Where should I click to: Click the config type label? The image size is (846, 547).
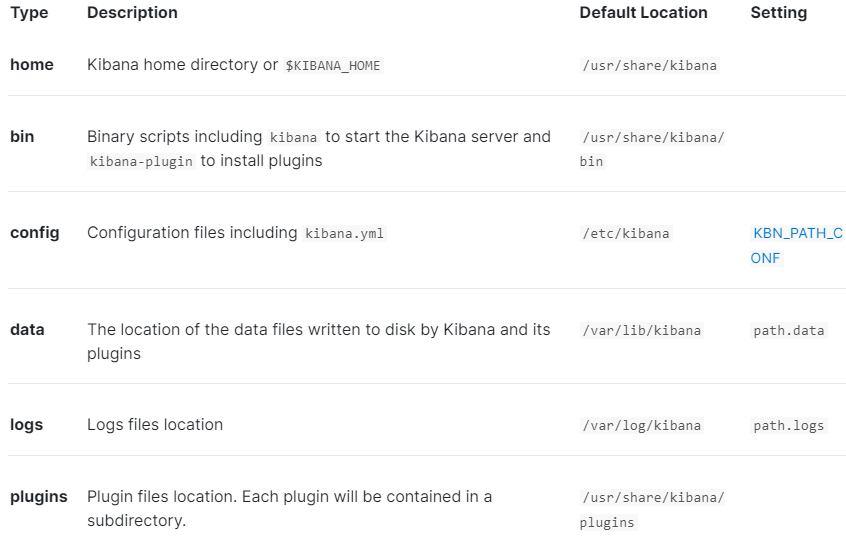[x=35, y=233]
